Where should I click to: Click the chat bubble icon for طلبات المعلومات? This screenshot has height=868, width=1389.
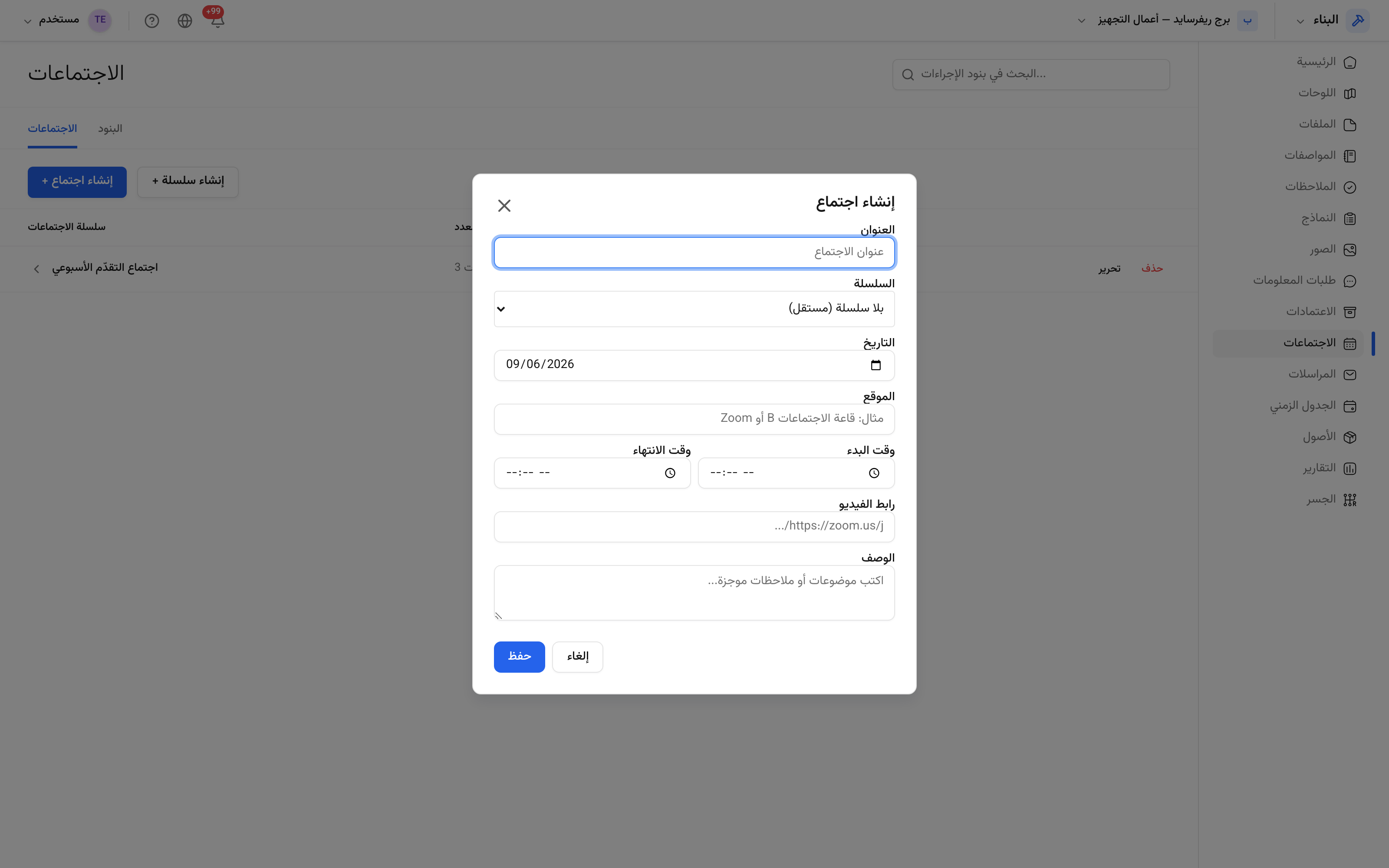(x=1350, y=281)
